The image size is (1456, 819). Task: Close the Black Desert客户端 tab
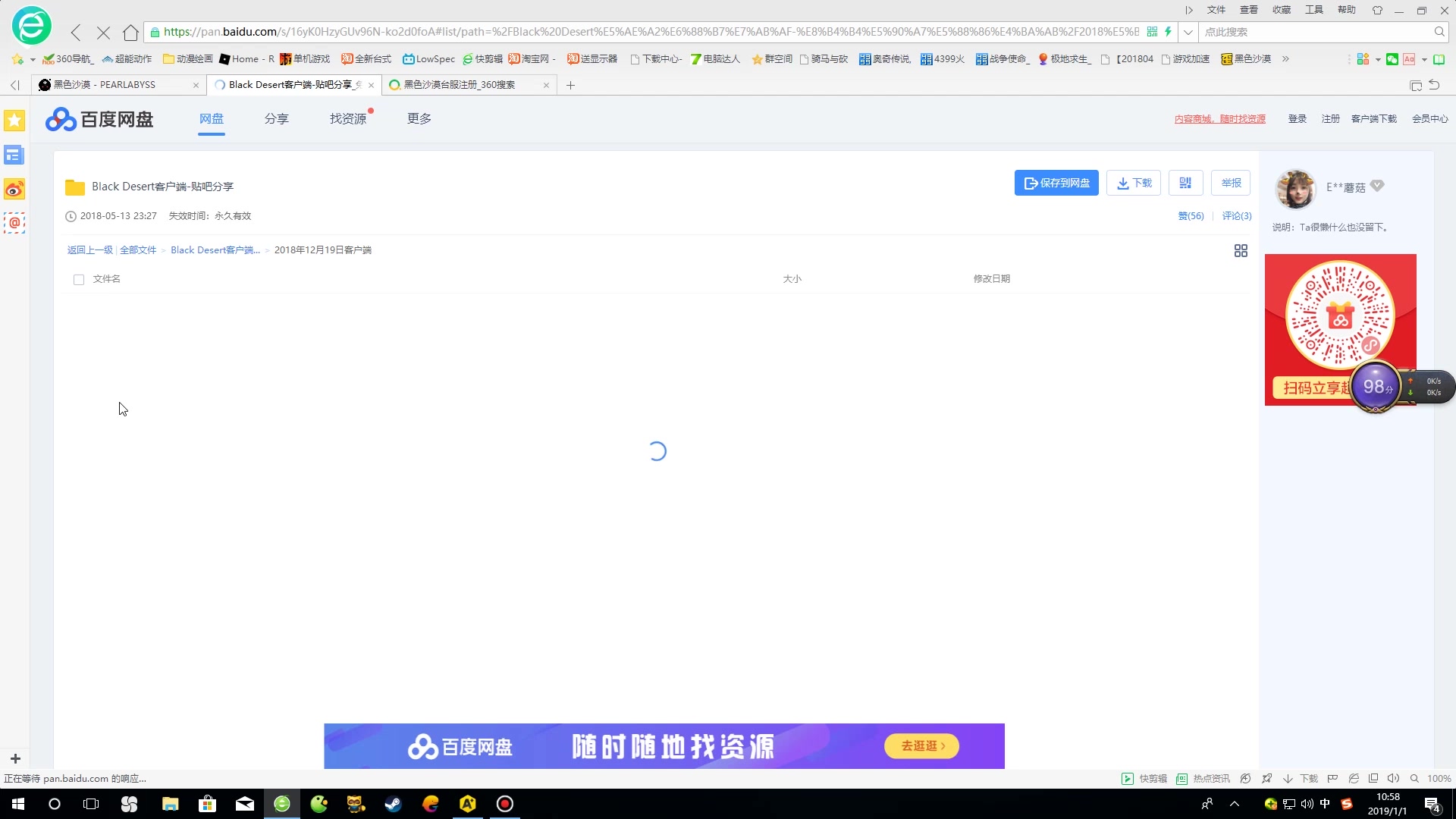[371, 85]
